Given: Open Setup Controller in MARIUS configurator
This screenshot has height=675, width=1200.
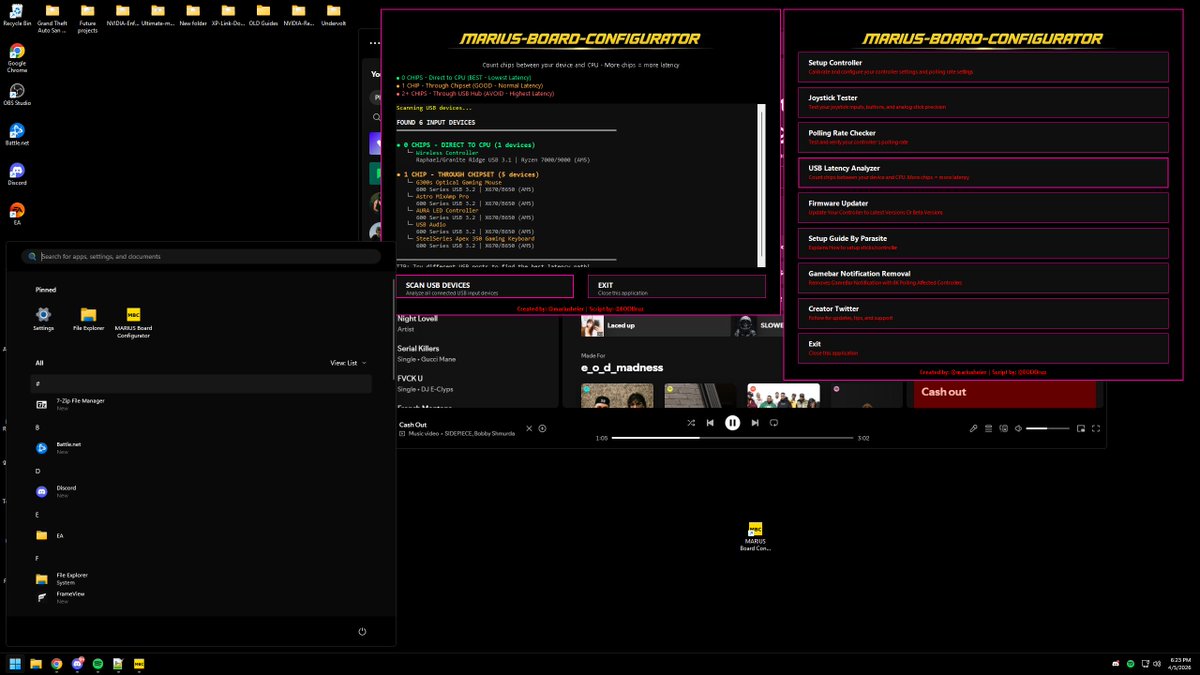Looking at the screenshot, I should coord(983,67).
